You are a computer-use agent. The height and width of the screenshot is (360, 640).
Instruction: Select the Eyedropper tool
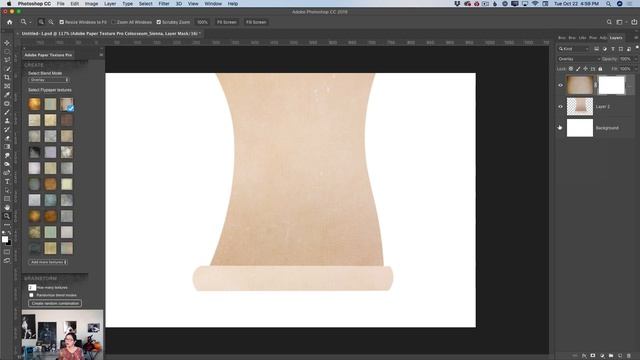pos(7,95)
